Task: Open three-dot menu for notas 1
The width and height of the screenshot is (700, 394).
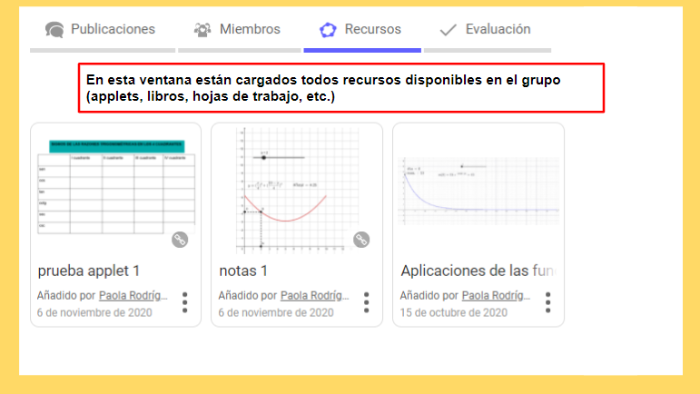Action: tap(367, 303)
